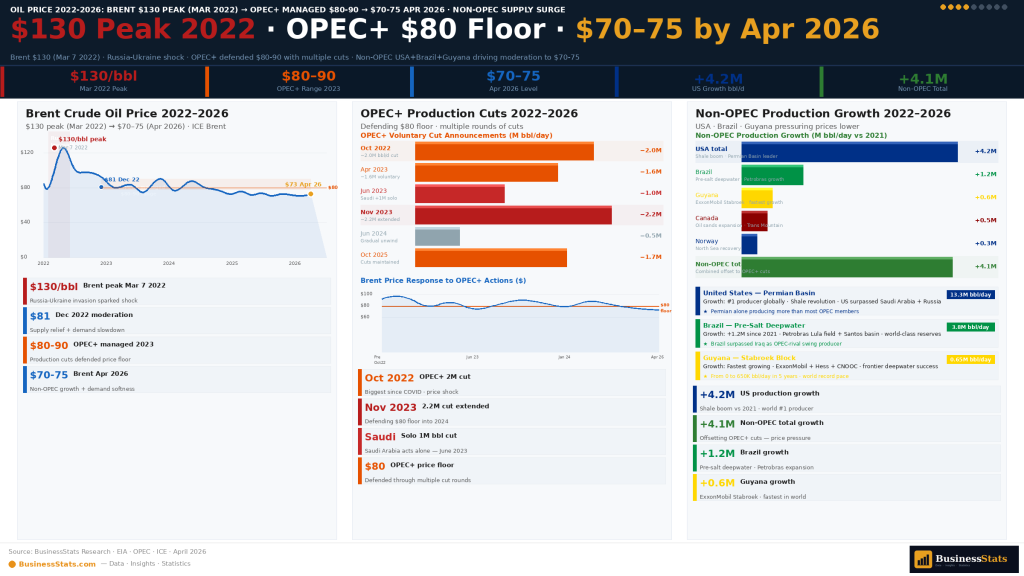This screenshot has width=1024, height=576.
Task: Click the "$81 Dec 22" marker on Brent chart
Action: tap(101, 187)
